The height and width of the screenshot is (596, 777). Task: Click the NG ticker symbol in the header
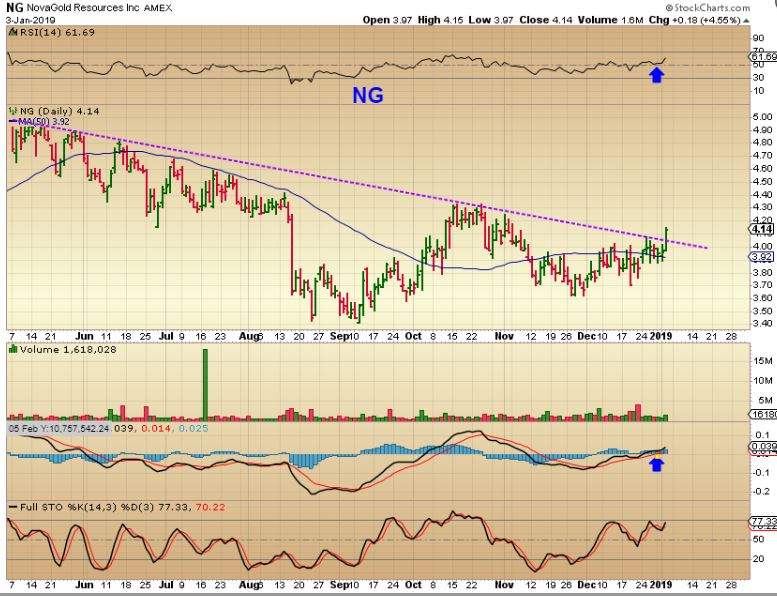click(14, 8)
